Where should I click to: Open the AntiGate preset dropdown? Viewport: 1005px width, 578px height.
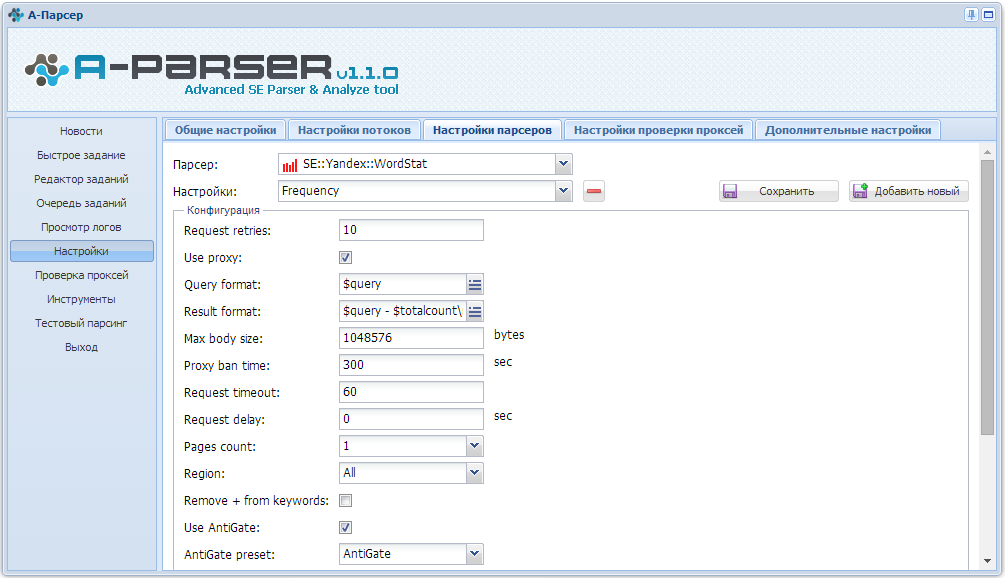click(x=474, y=554)
